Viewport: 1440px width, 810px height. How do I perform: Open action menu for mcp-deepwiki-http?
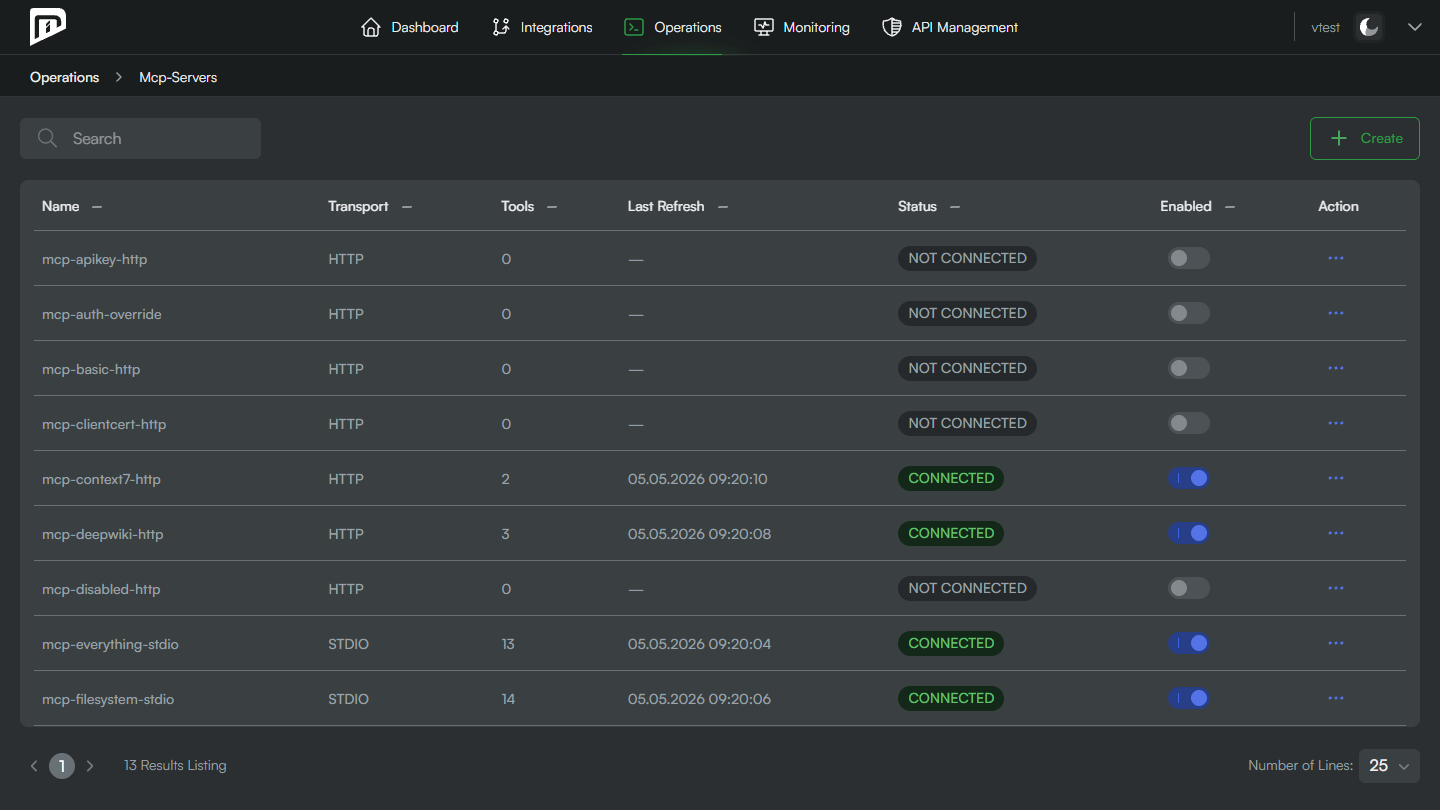coord(1335,533)
